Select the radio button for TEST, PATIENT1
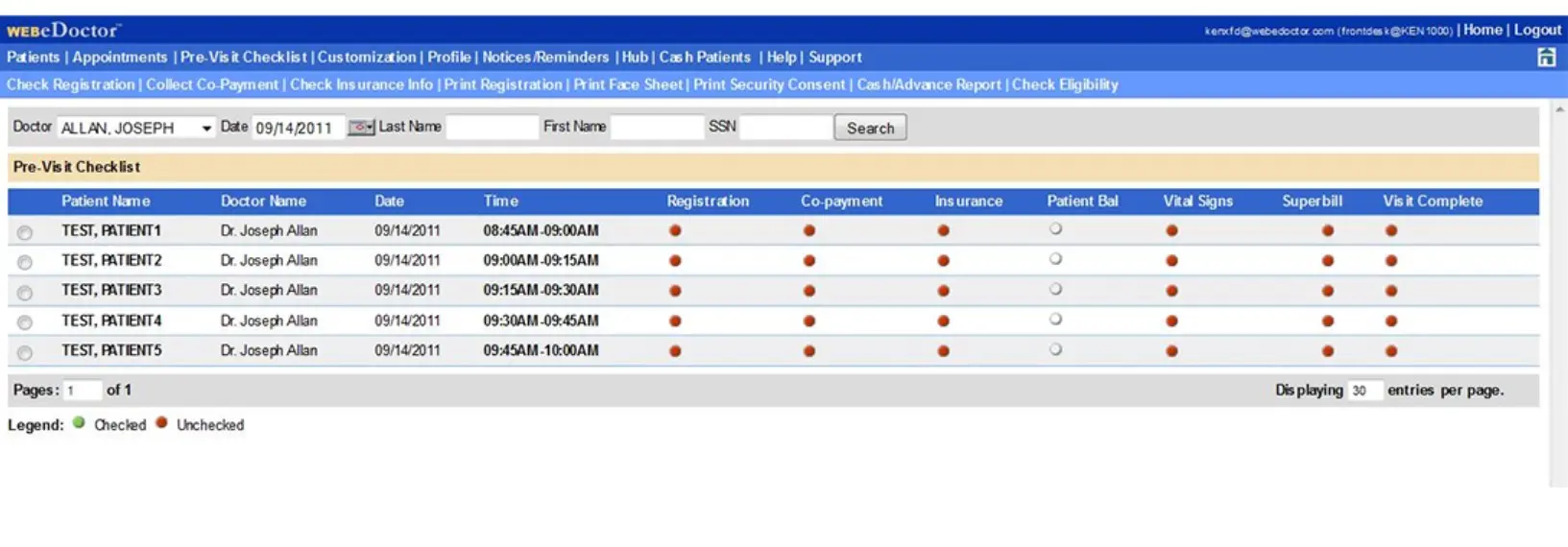1568x547 pixels. point(25,232)
